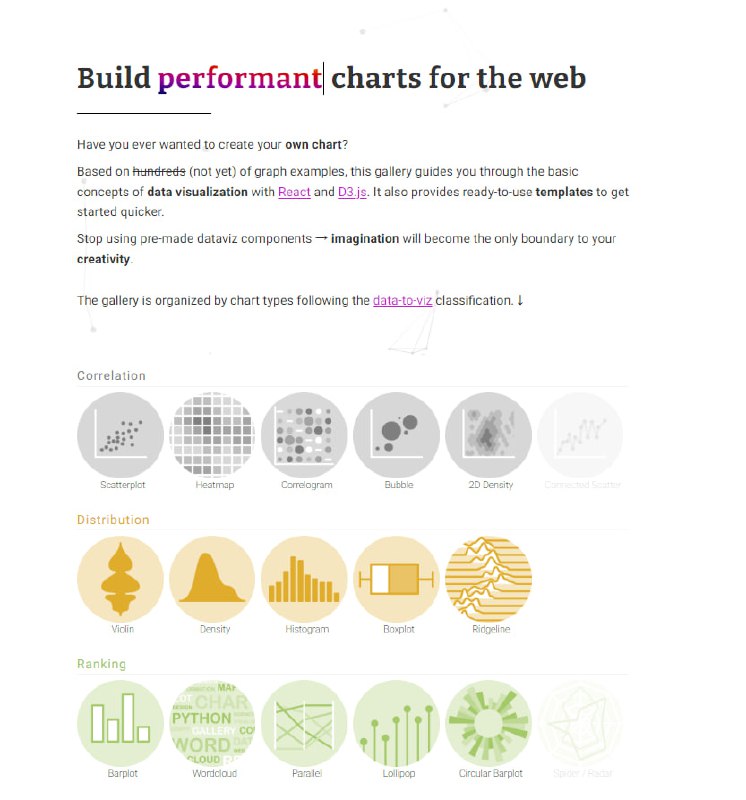
Task: Click the Spider / Radar thumbnail
Action: coord(581,720)
